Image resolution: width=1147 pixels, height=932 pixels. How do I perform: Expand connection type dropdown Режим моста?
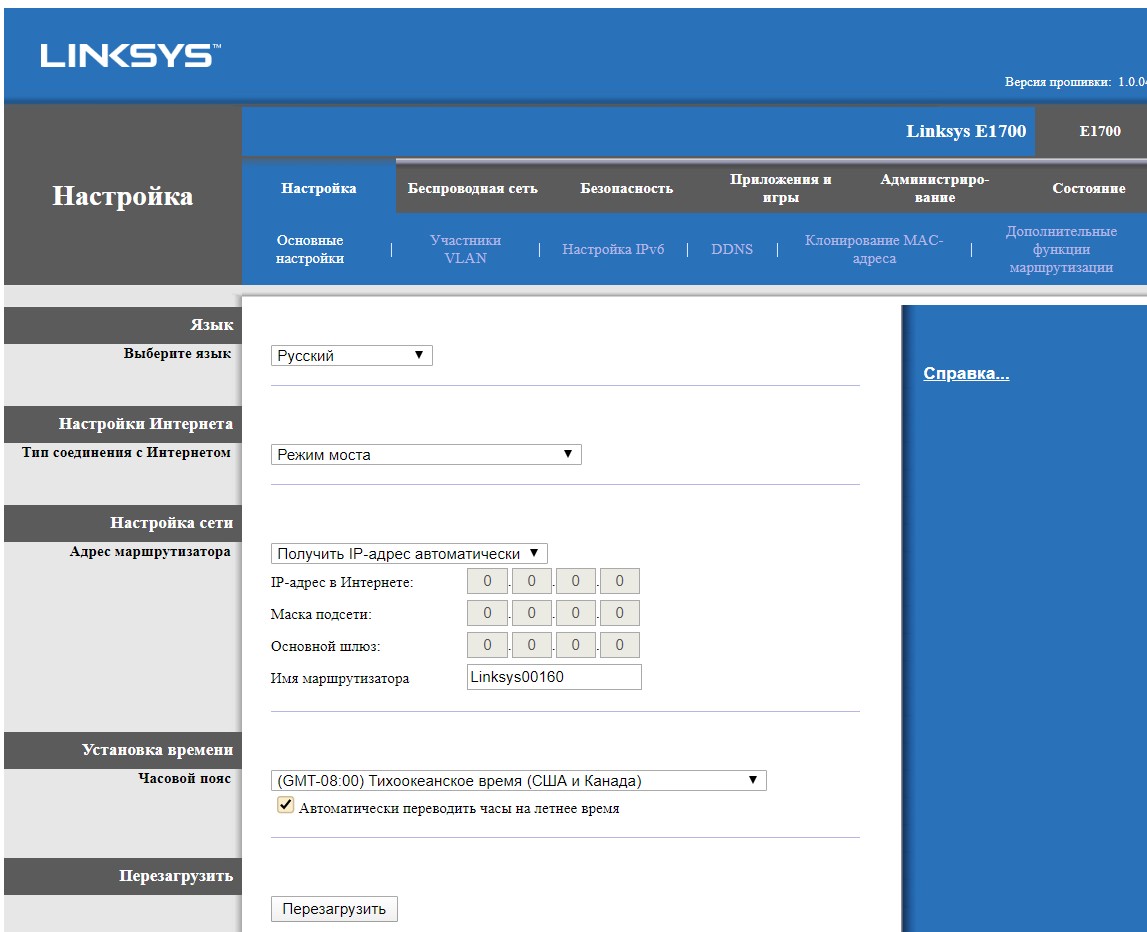click(x=426, y=454)
